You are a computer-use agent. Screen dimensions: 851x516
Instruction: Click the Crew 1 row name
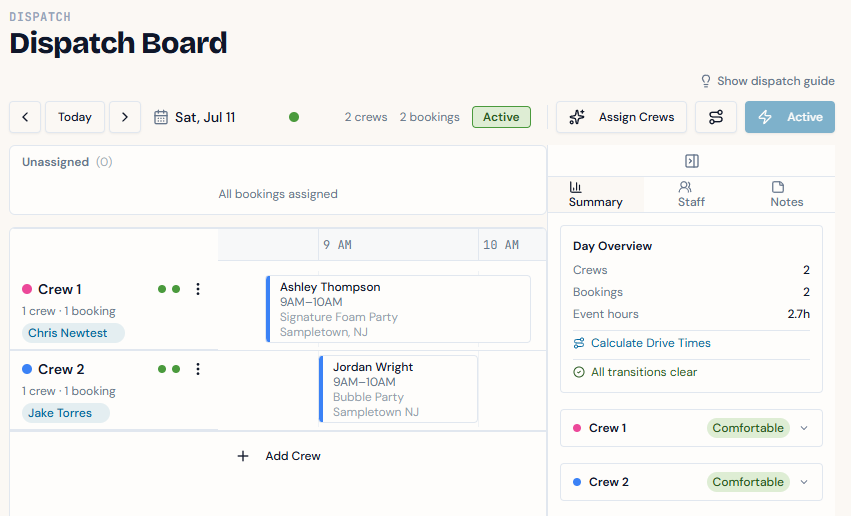[x=60, y=289]
